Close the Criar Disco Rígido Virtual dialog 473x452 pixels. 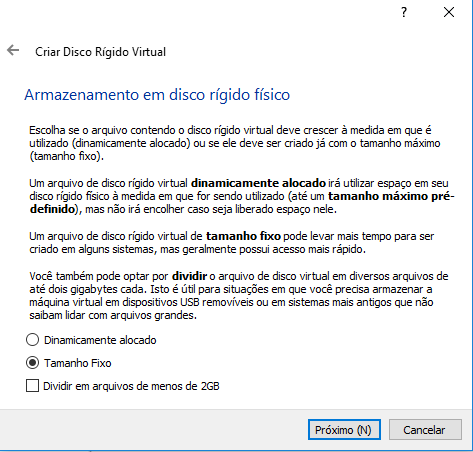click(x=449, y=12)
